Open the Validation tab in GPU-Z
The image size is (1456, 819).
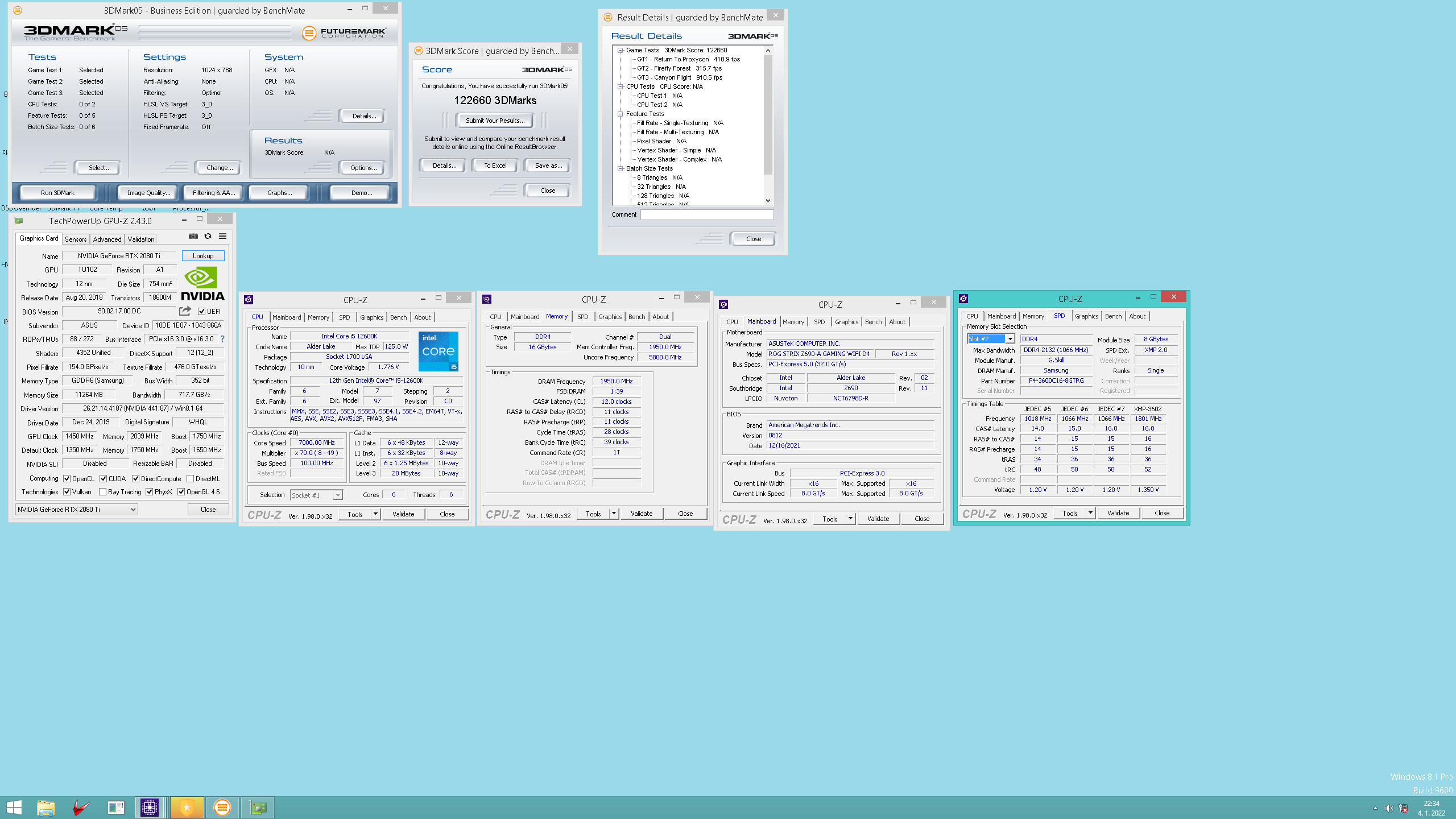point(140,239)
